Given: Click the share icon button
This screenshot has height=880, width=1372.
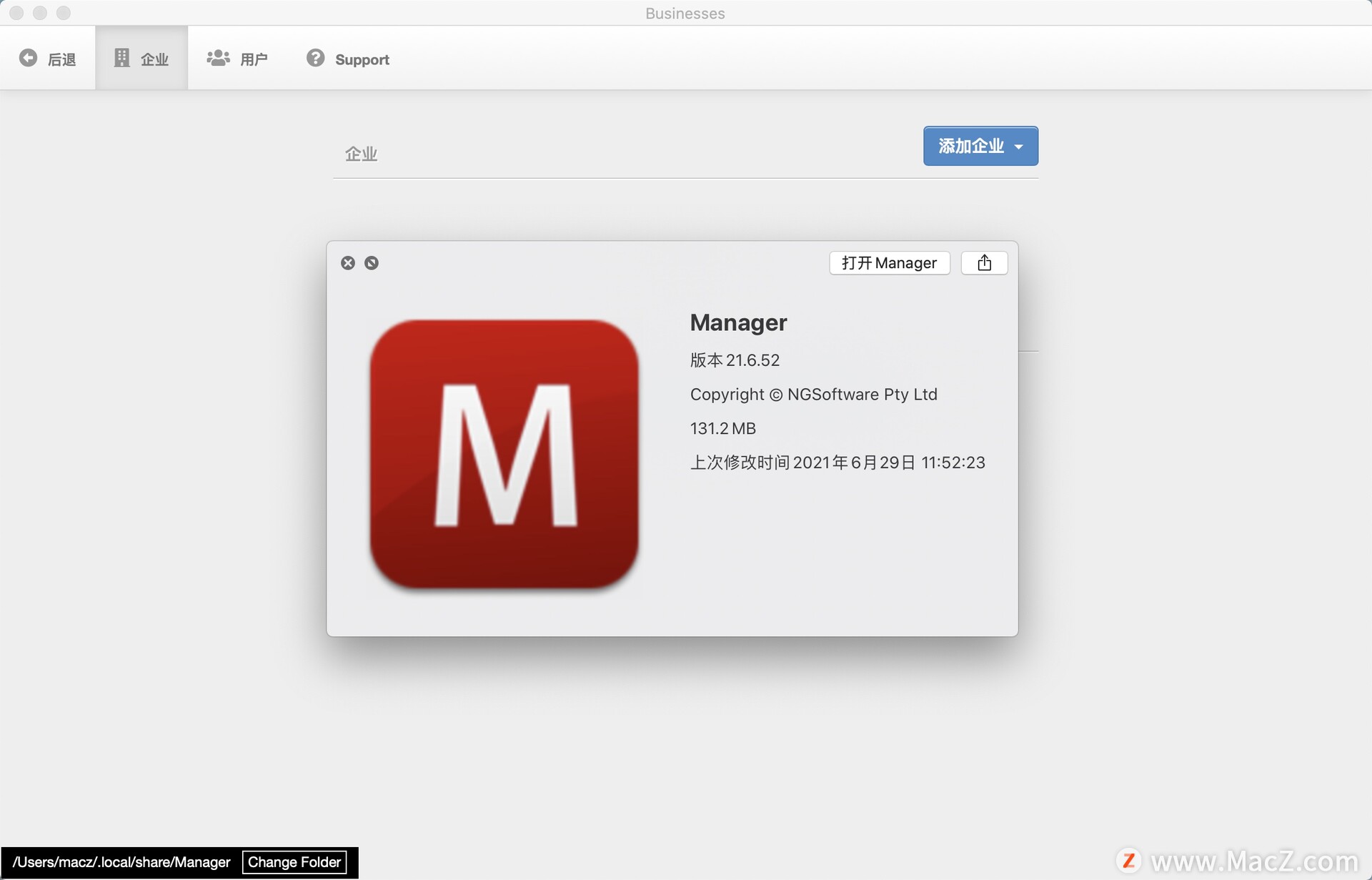Looking at the screenshot, I should coord(984,263).
